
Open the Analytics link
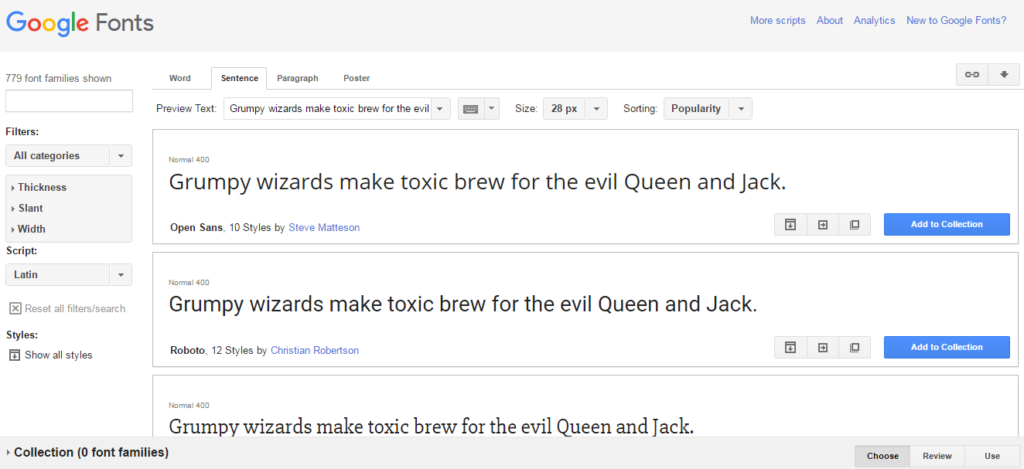[874, 21]
